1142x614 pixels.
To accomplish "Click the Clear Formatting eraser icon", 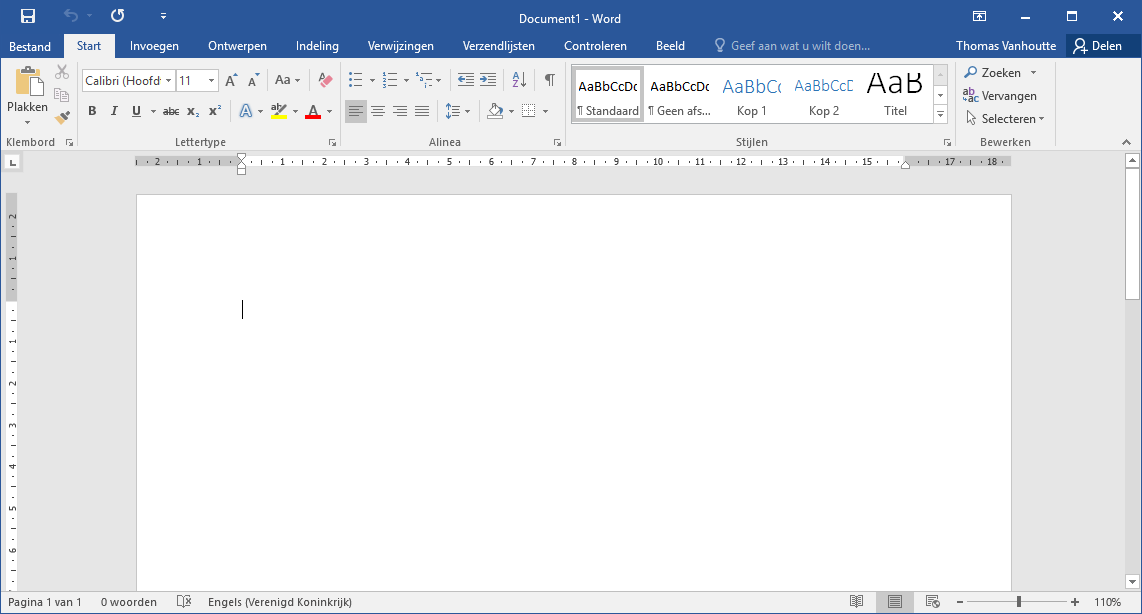I will (x=324, y=80).
